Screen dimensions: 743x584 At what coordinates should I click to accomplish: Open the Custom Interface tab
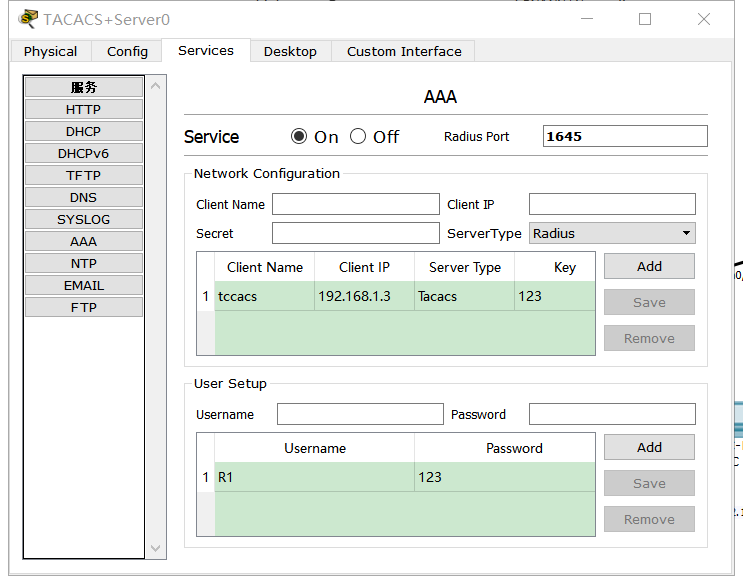point(404,51)
